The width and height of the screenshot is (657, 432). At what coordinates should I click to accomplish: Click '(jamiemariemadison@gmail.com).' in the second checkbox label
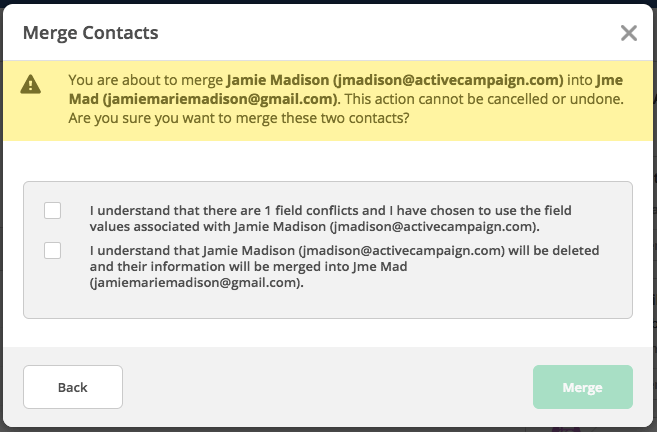pos(197,283)
